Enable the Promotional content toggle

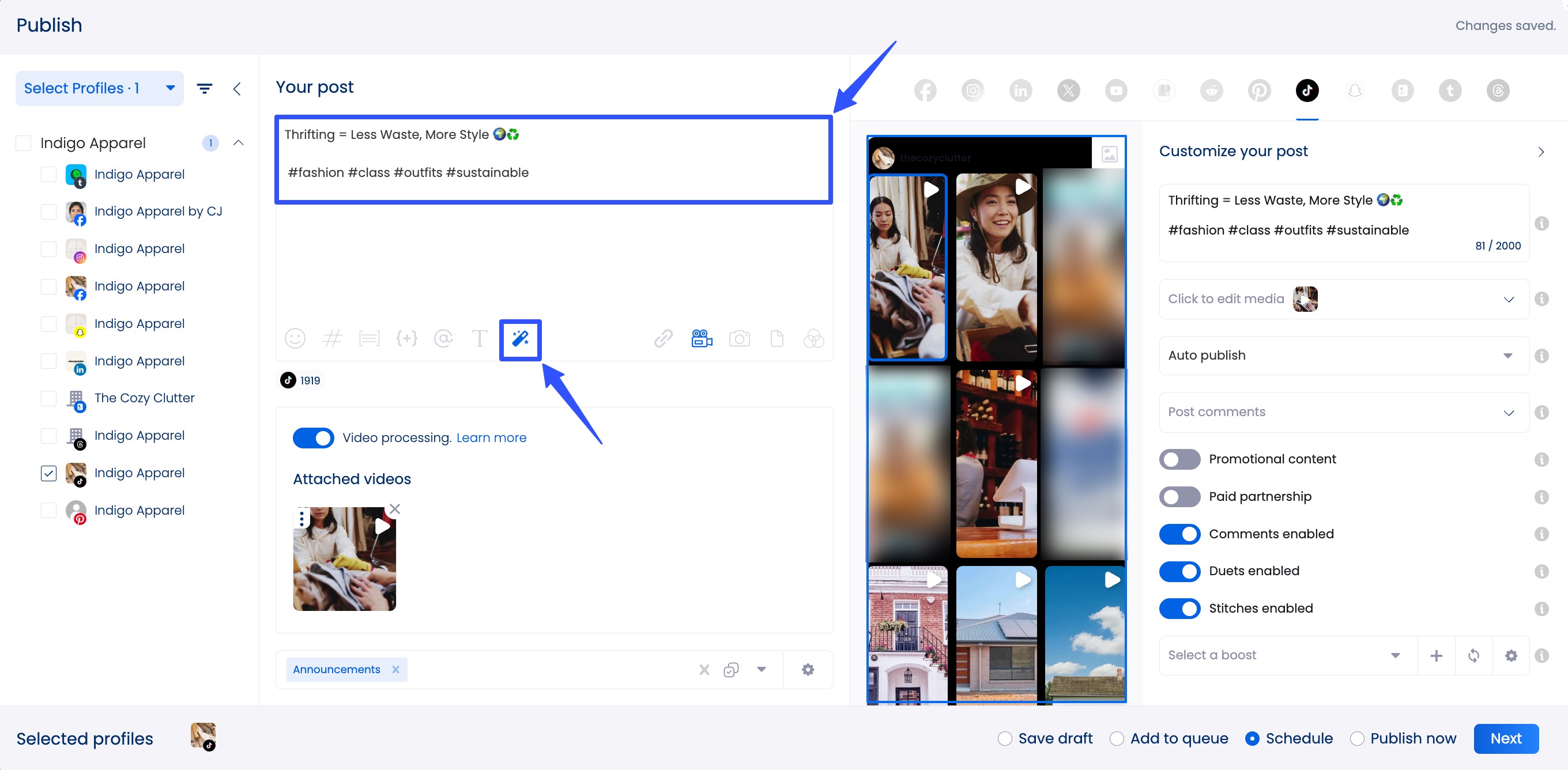click(x=1179, y=459)
